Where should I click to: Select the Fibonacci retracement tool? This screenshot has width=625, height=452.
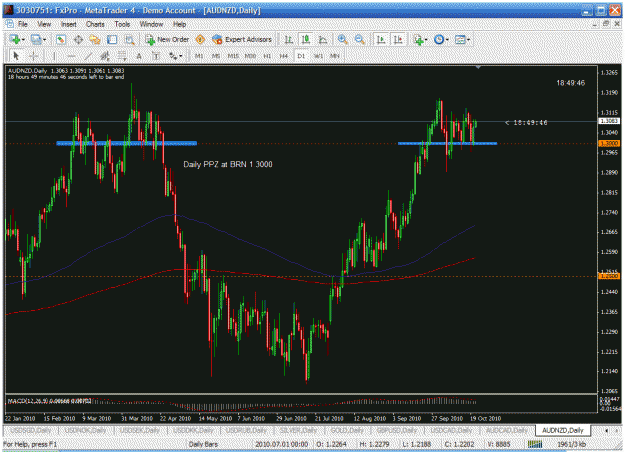122,56
